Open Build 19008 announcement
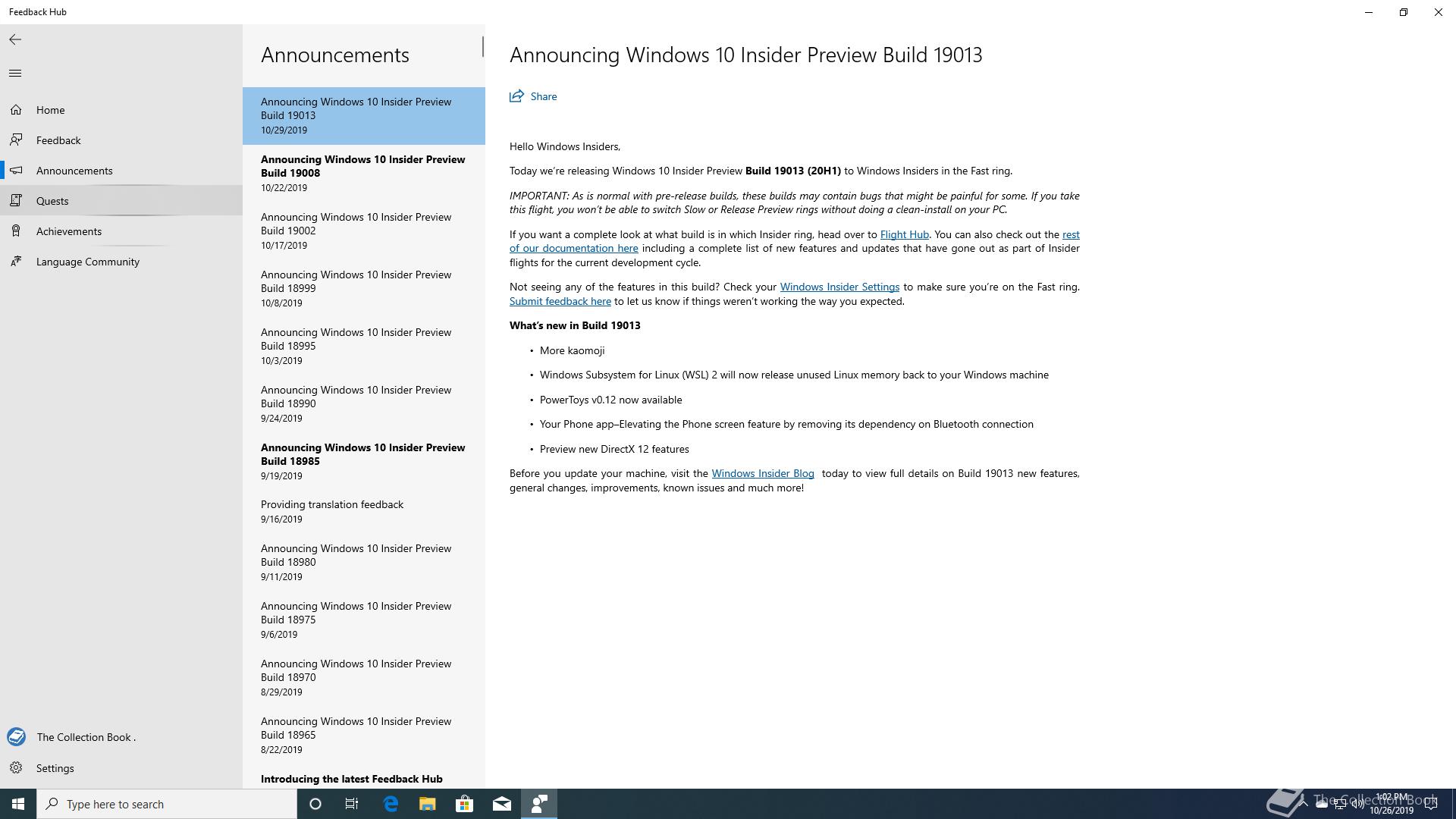The width and height of the screenshot is (1456, 819). pyautogui.click(x=362, y=173)
